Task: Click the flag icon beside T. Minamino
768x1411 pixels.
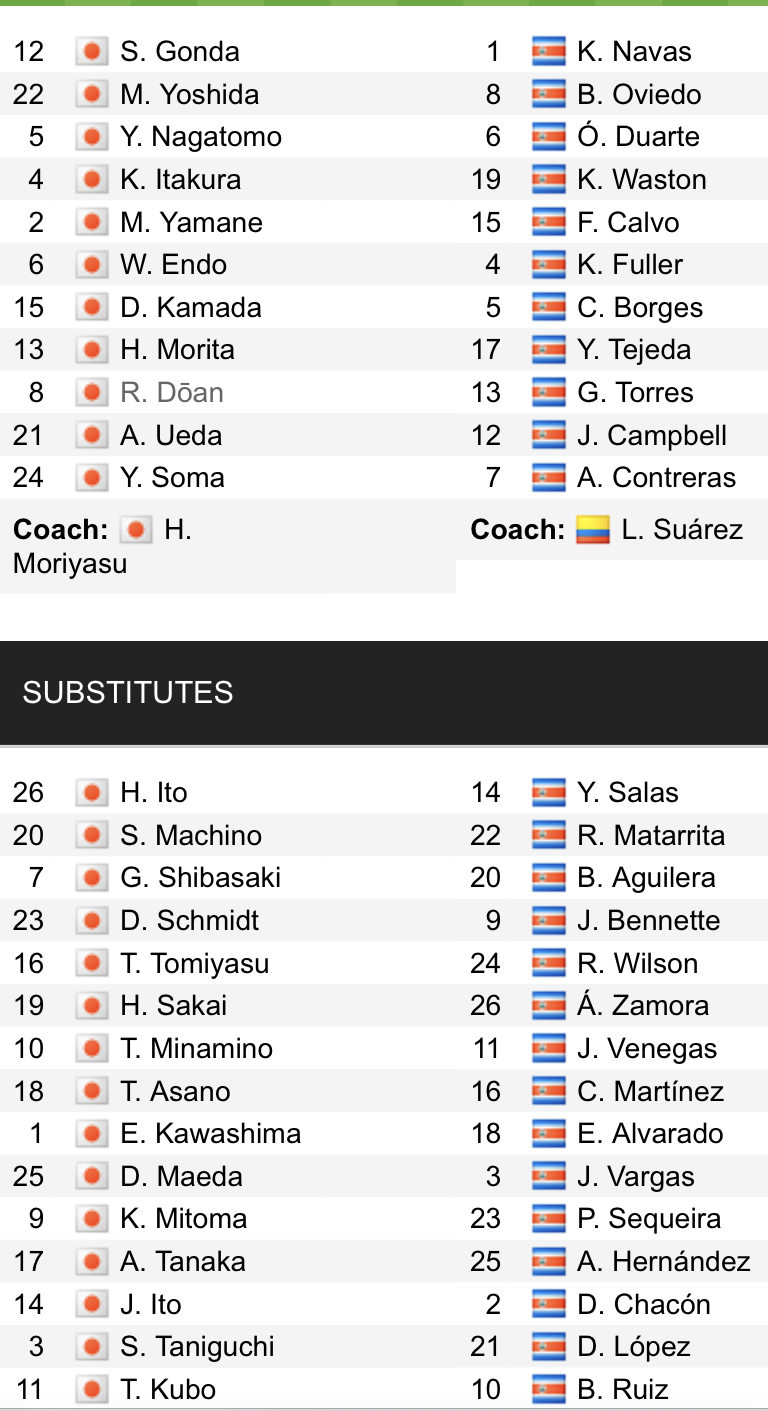Action: point(91,1049)
